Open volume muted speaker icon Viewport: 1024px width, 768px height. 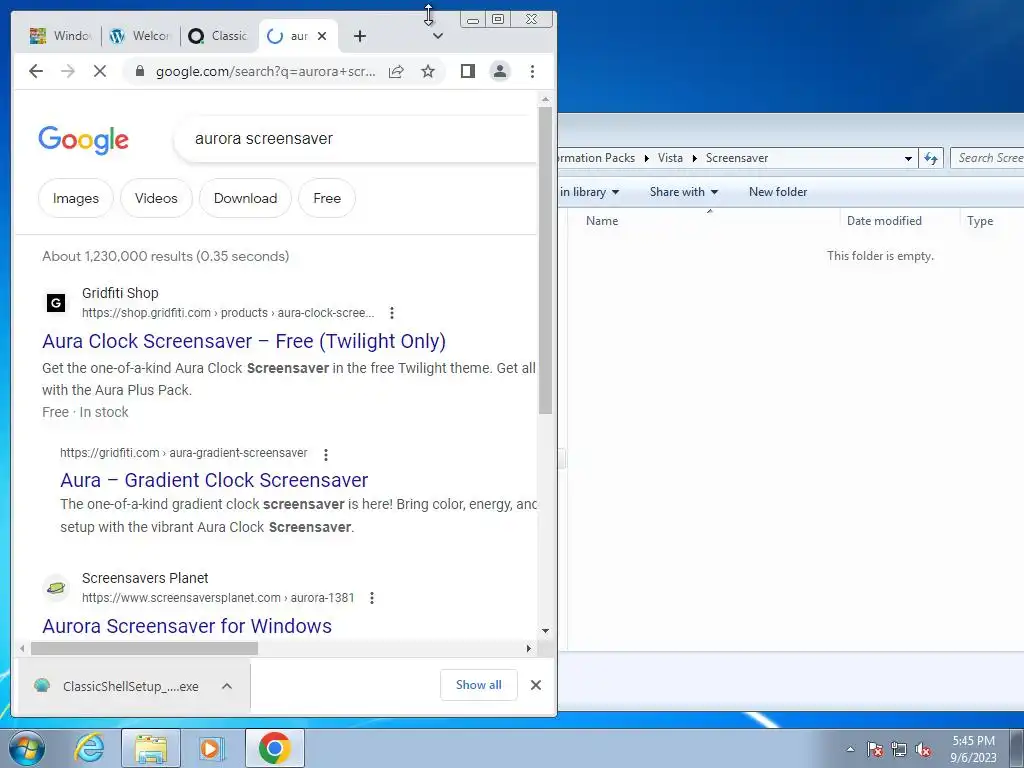pos(923,749)
